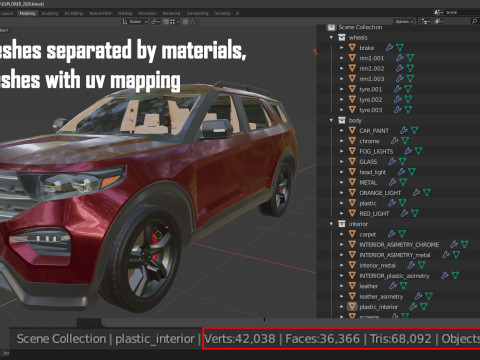Select the Modeling workspace tab
The height and width of the screenshot is (360, 480).
click(x=27, y=13)
